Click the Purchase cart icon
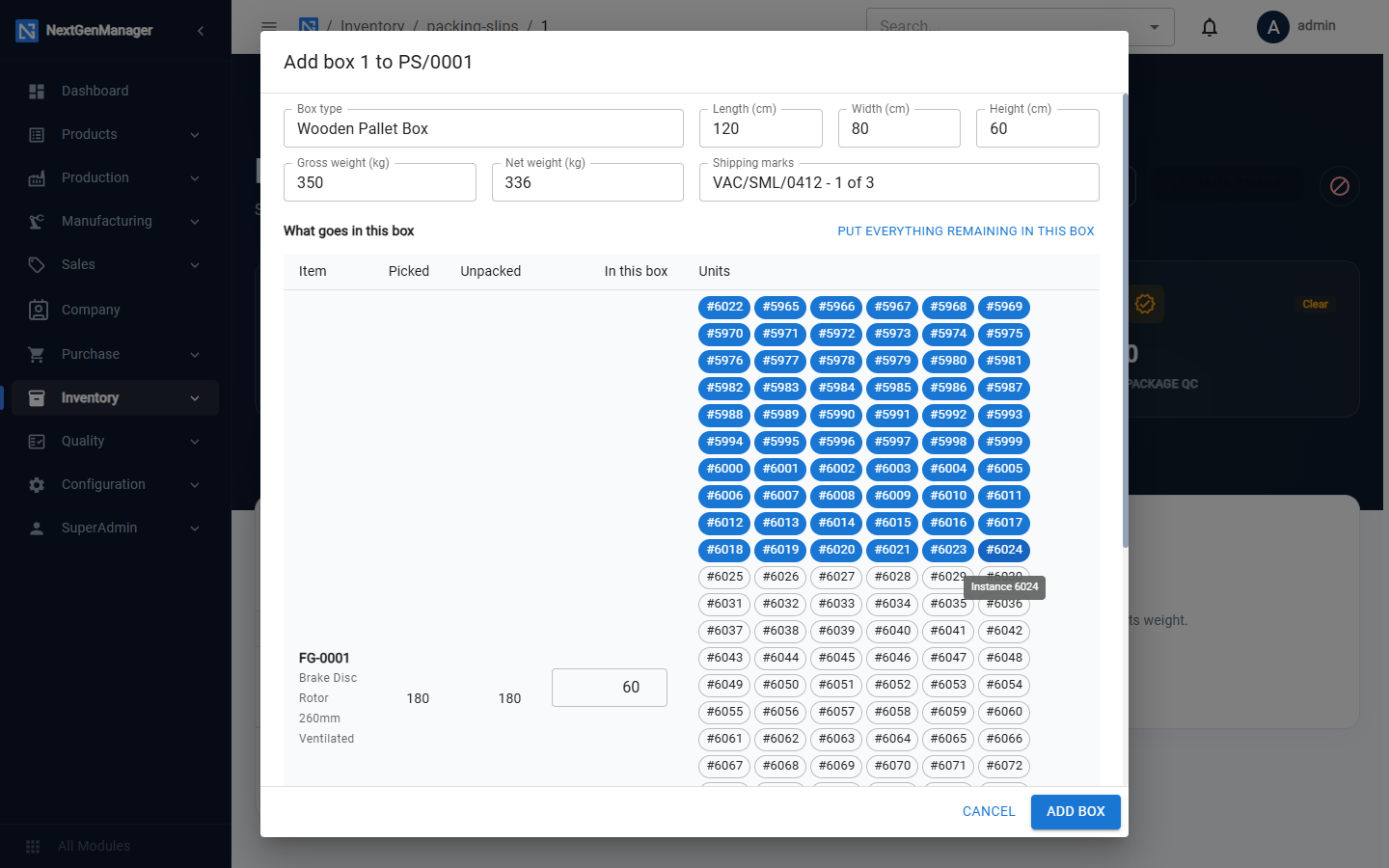 (x=37, y=354)
